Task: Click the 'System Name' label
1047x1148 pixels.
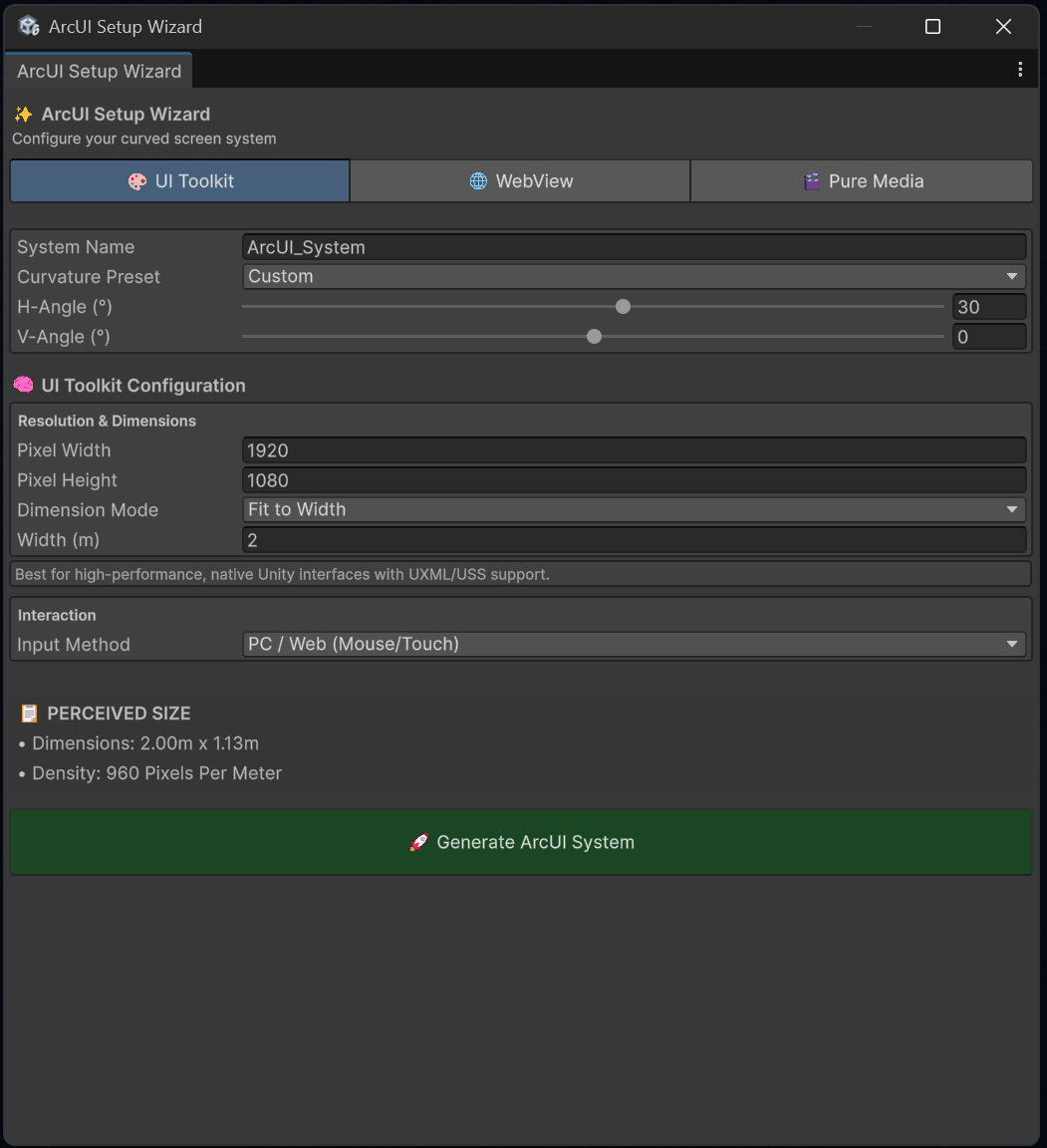Action: (x=76, y=247)
